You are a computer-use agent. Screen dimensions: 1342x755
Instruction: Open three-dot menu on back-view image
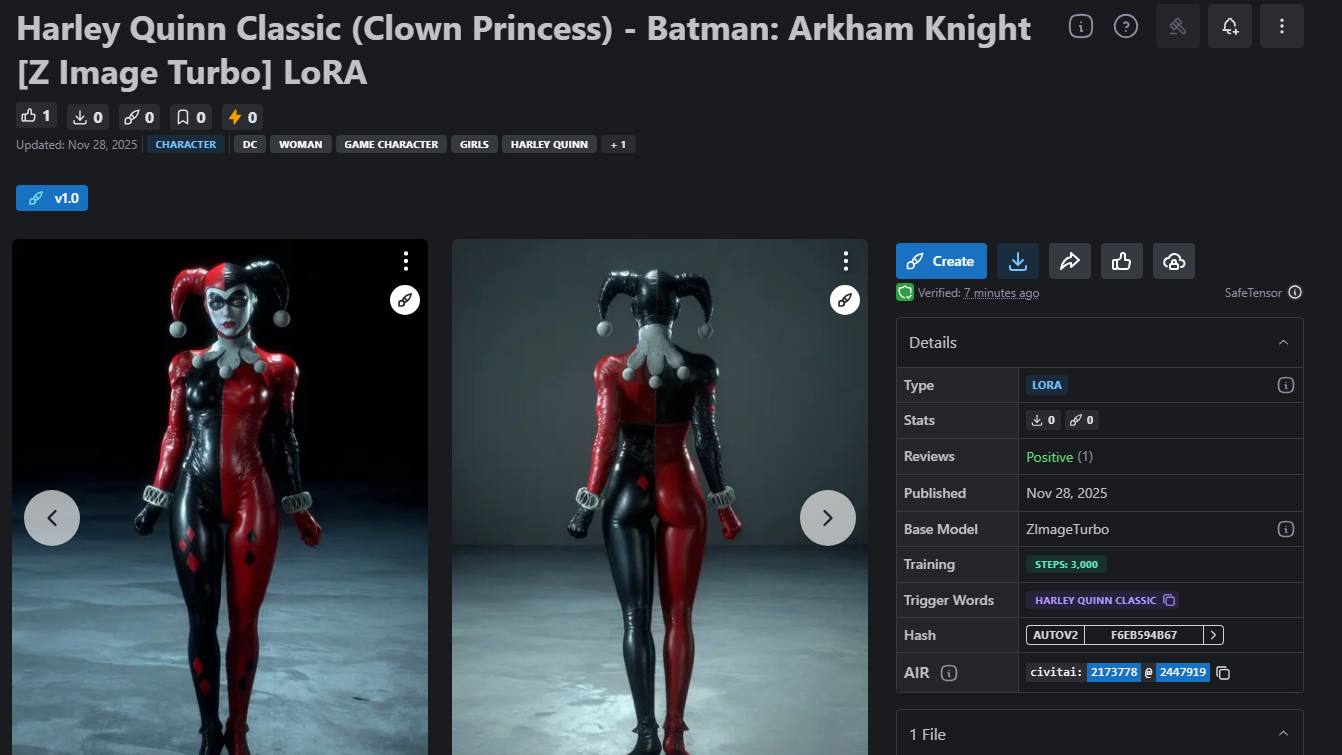(845, 261)
